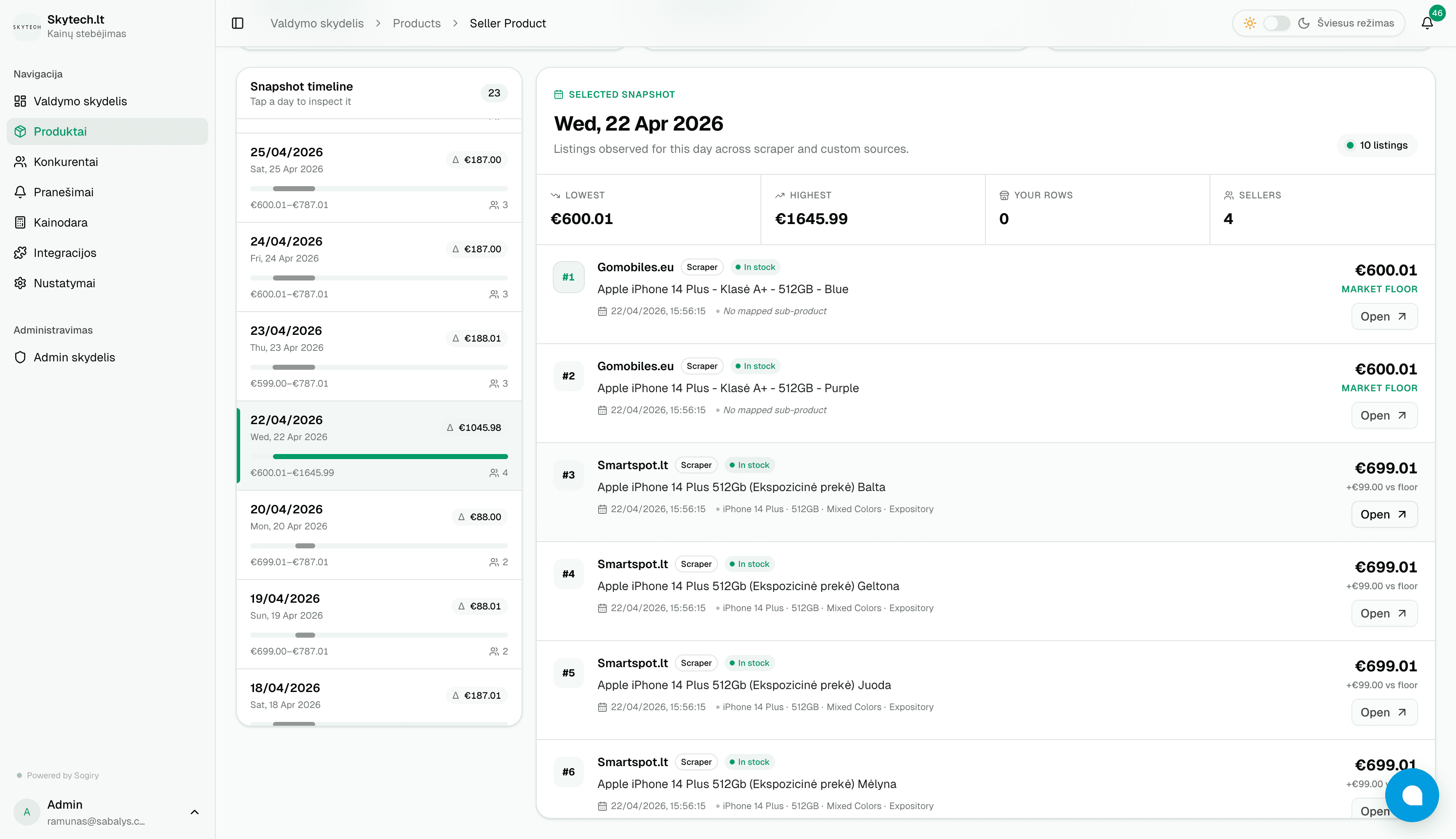Screen dimensions: 1456x839
Task: Click the price range bar for 25/04/2026
Action: pos(294,188)
